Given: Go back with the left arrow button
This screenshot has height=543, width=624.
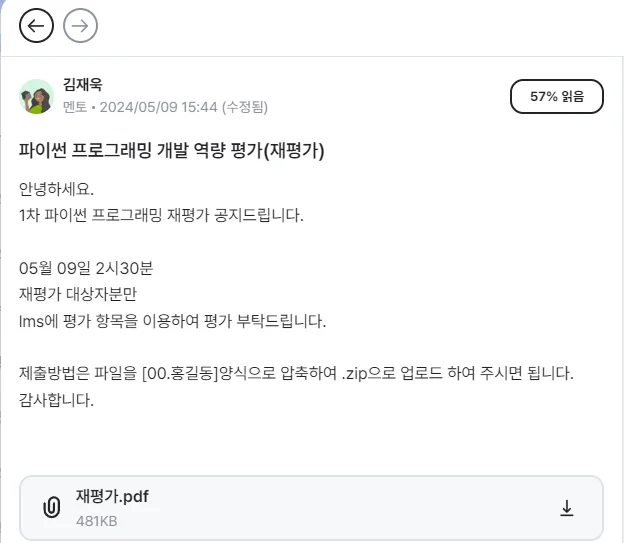Looking at the screenshot, I should point(36,26).
